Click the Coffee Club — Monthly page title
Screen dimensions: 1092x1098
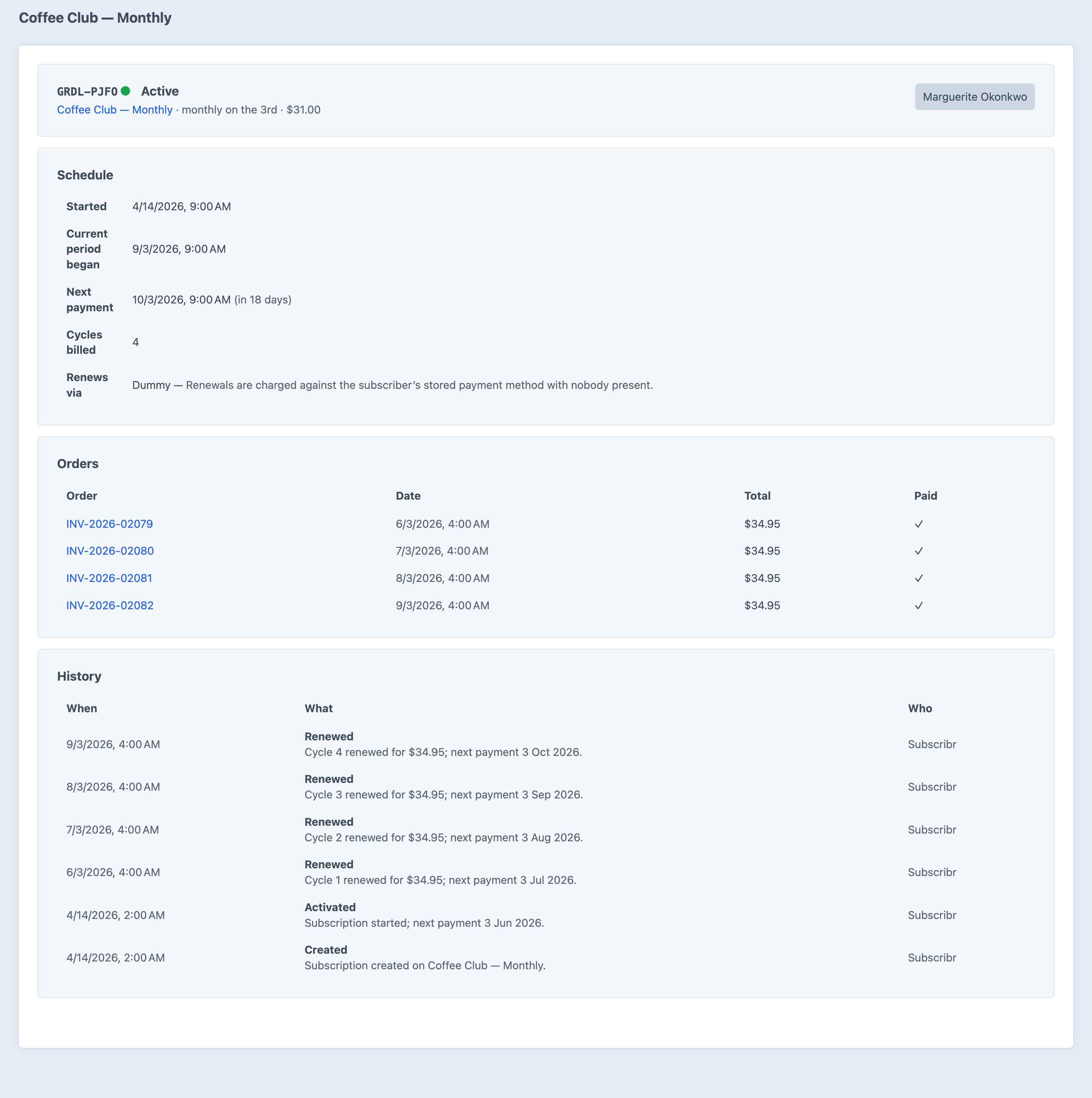coord(96,18)
